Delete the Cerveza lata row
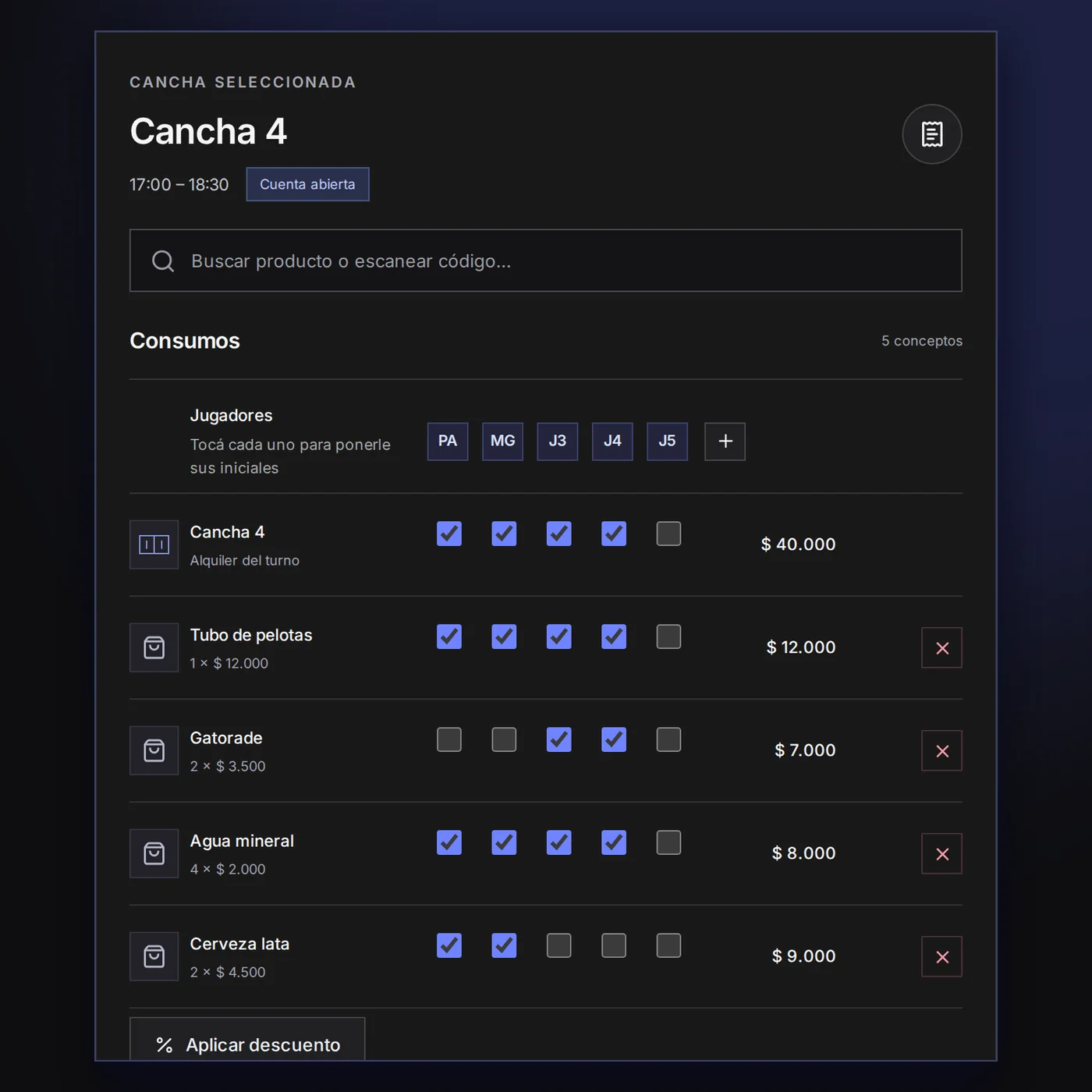The image size is (1092, 1092). (x=941, y=956)
